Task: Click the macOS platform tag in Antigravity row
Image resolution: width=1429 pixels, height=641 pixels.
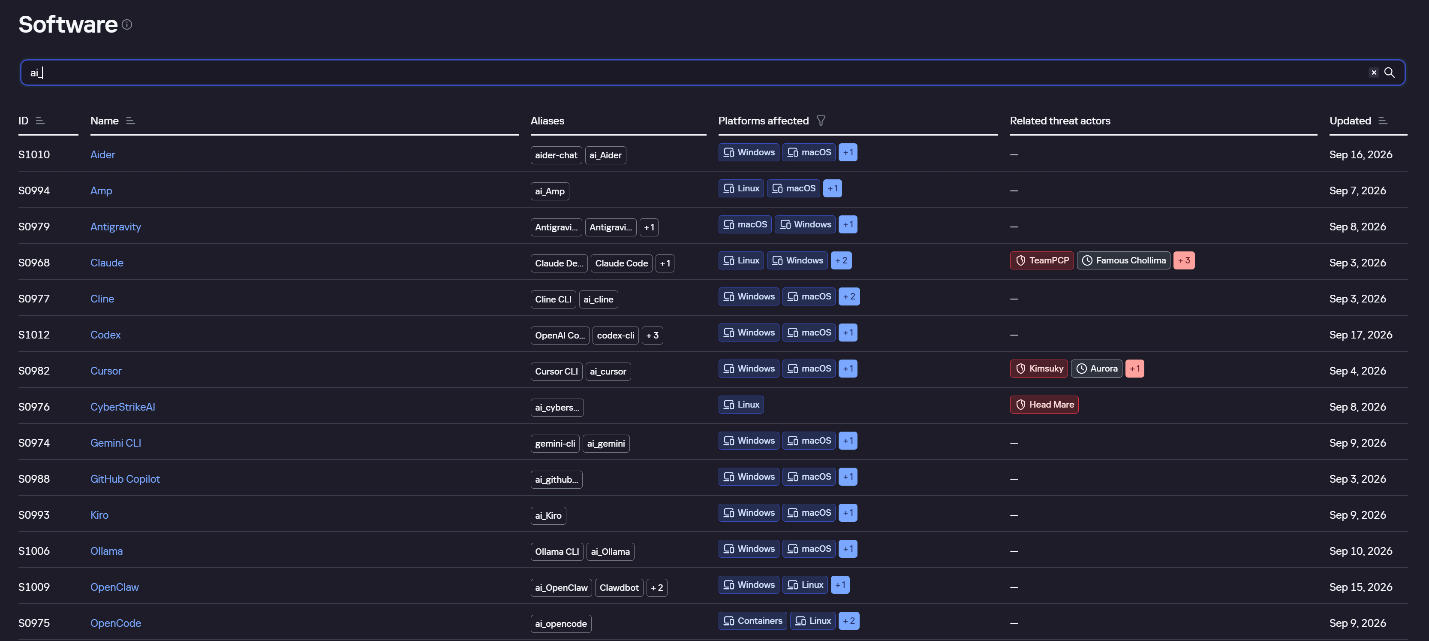Action: click(745, 224)
